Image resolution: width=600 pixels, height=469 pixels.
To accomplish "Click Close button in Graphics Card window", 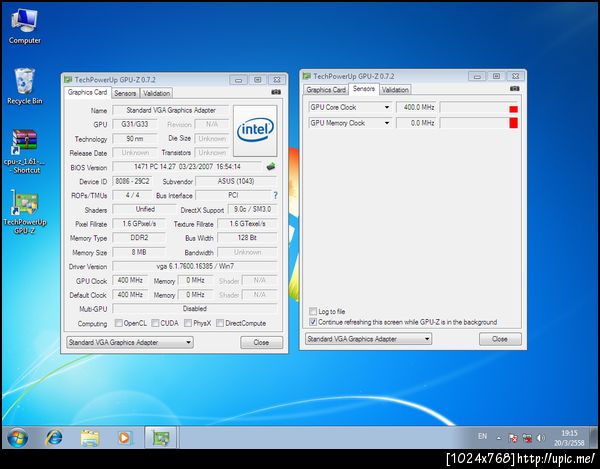I will [x=261, y=342].
